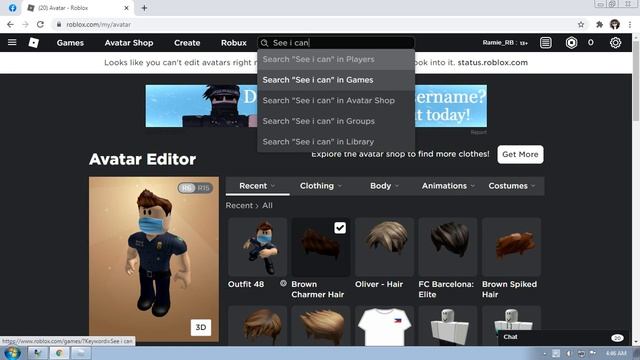This screenshot has width=640, height=360.
Task: Open Chrome extensions puzzle icon
Action: coord(599,24)
